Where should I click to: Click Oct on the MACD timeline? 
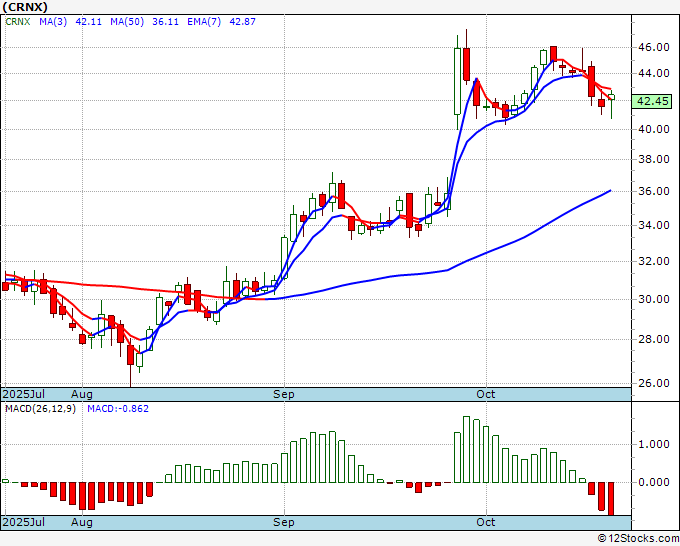click(486, 522)
